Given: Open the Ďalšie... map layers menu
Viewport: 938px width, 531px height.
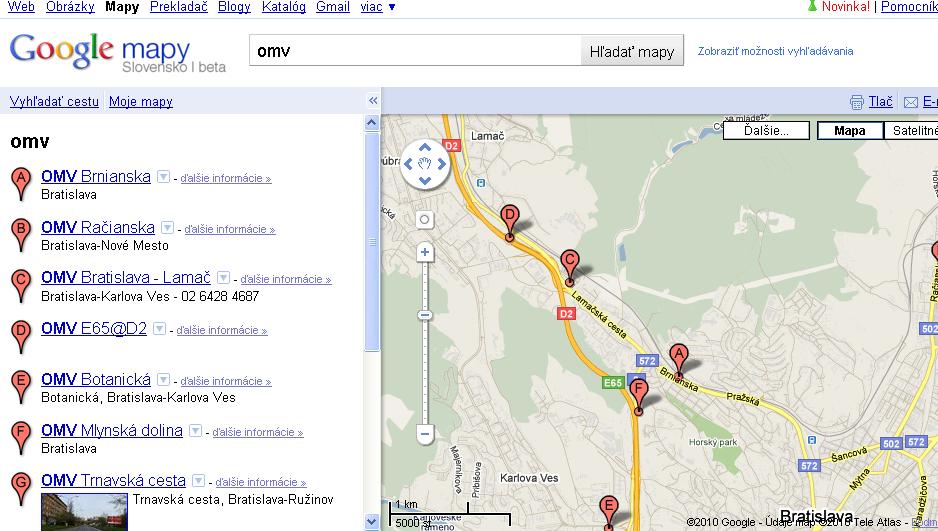Looking at the screenshot, I should (x=766, y=130).
